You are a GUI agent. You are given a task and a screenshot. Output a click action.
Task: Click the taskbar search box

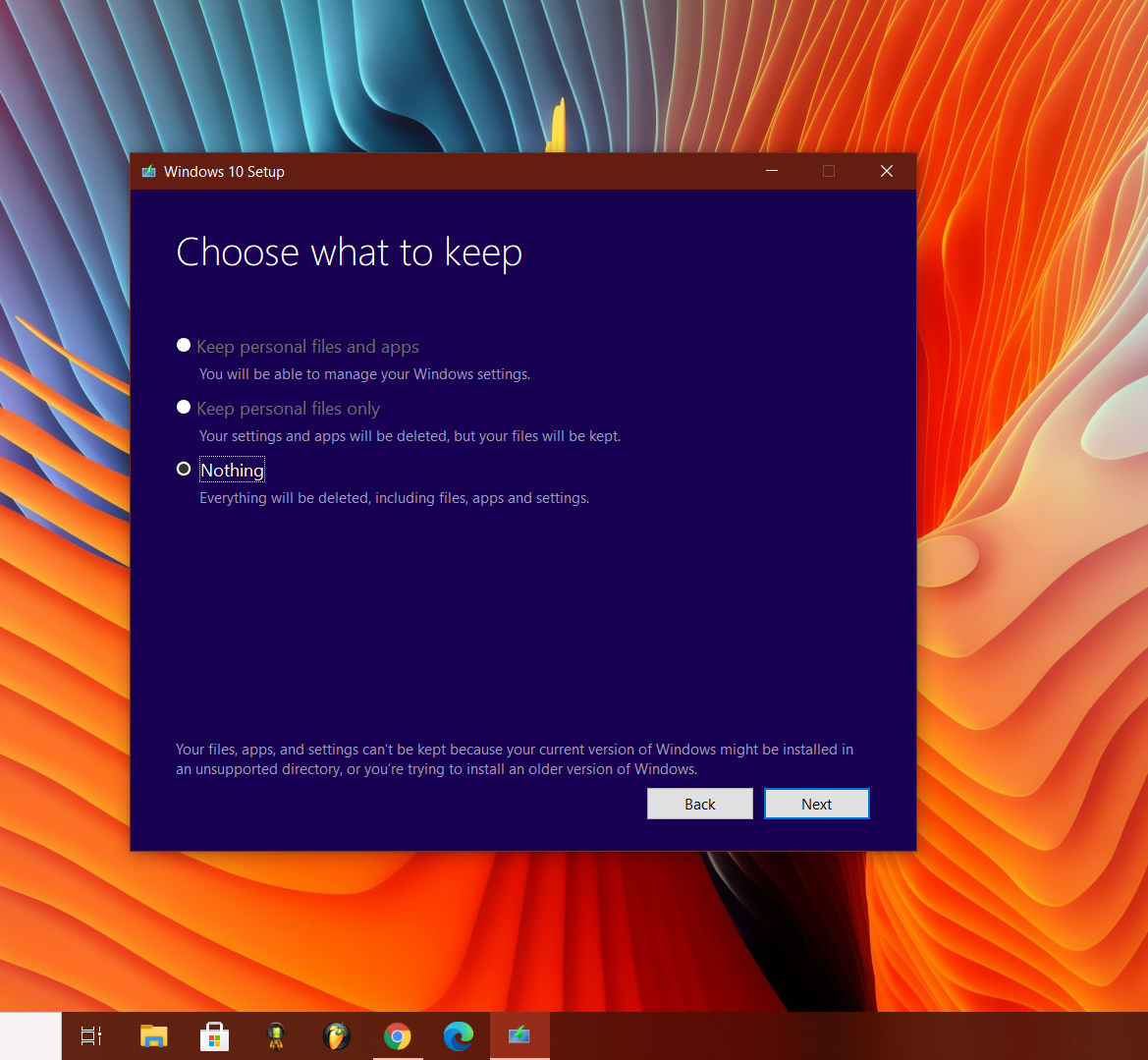point(30,1035)
